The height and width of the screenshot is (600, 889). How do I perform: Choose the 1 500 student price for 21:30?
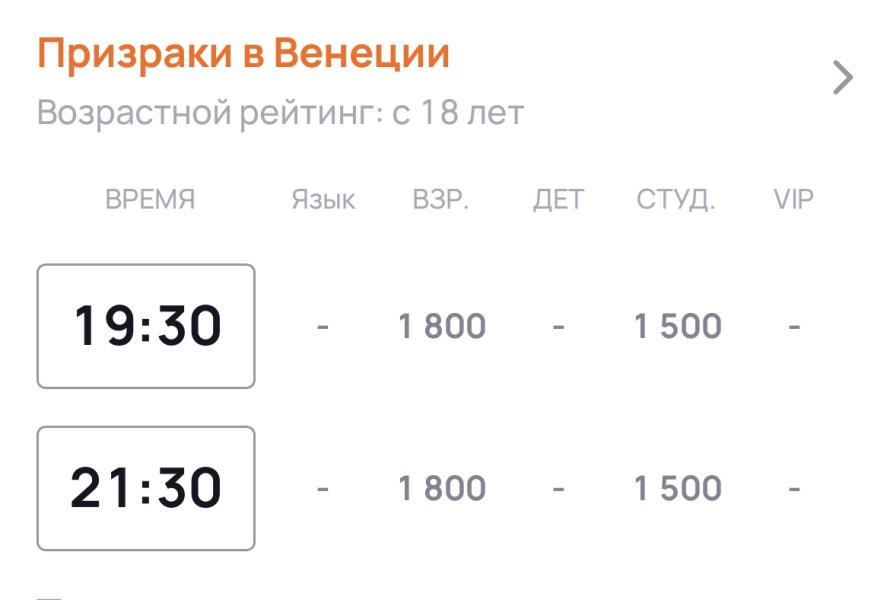point(678,488)
